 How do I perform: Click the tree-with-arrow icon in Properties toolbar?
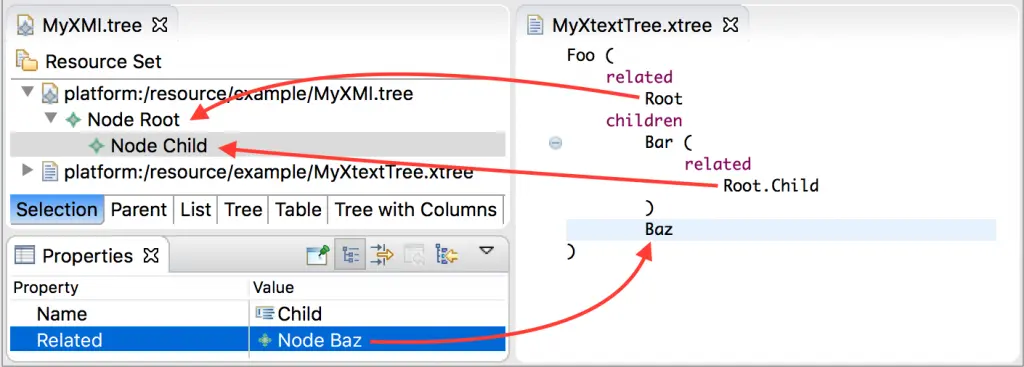pyautogui.click(x=446, y=255)
